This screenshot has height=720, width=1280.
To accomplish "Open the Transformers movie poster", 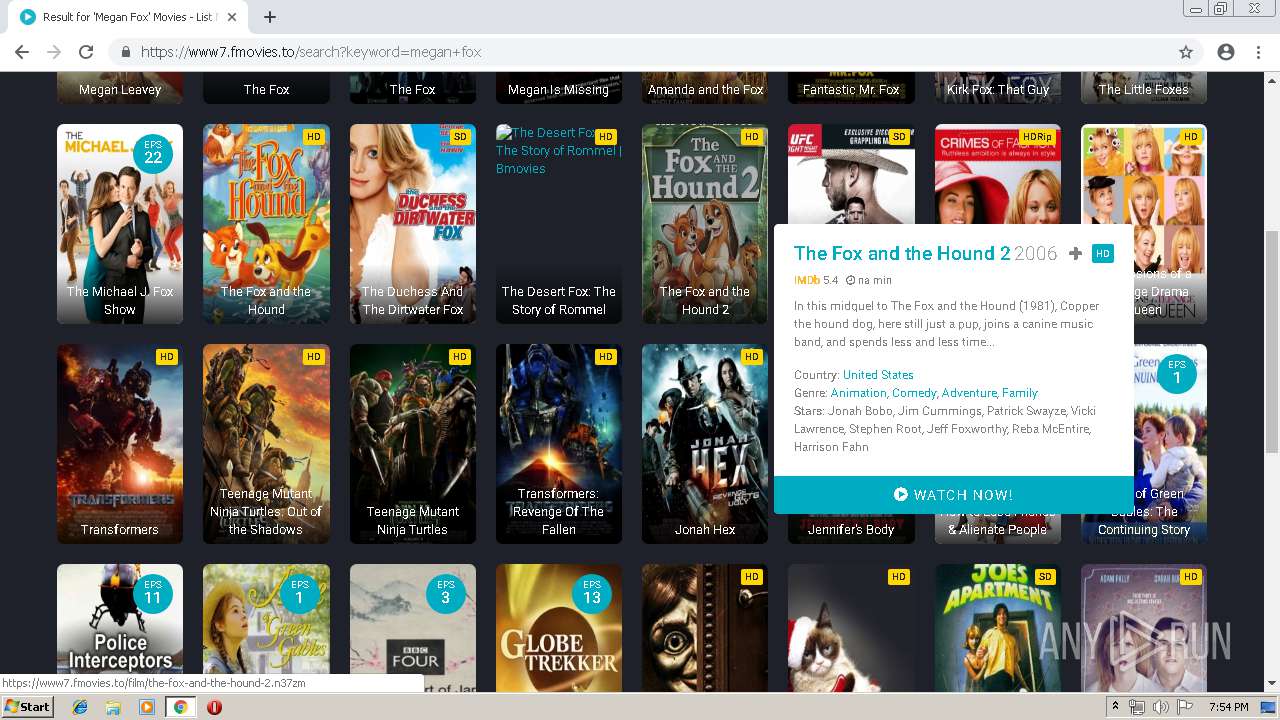I will click(x=120, y=444).
